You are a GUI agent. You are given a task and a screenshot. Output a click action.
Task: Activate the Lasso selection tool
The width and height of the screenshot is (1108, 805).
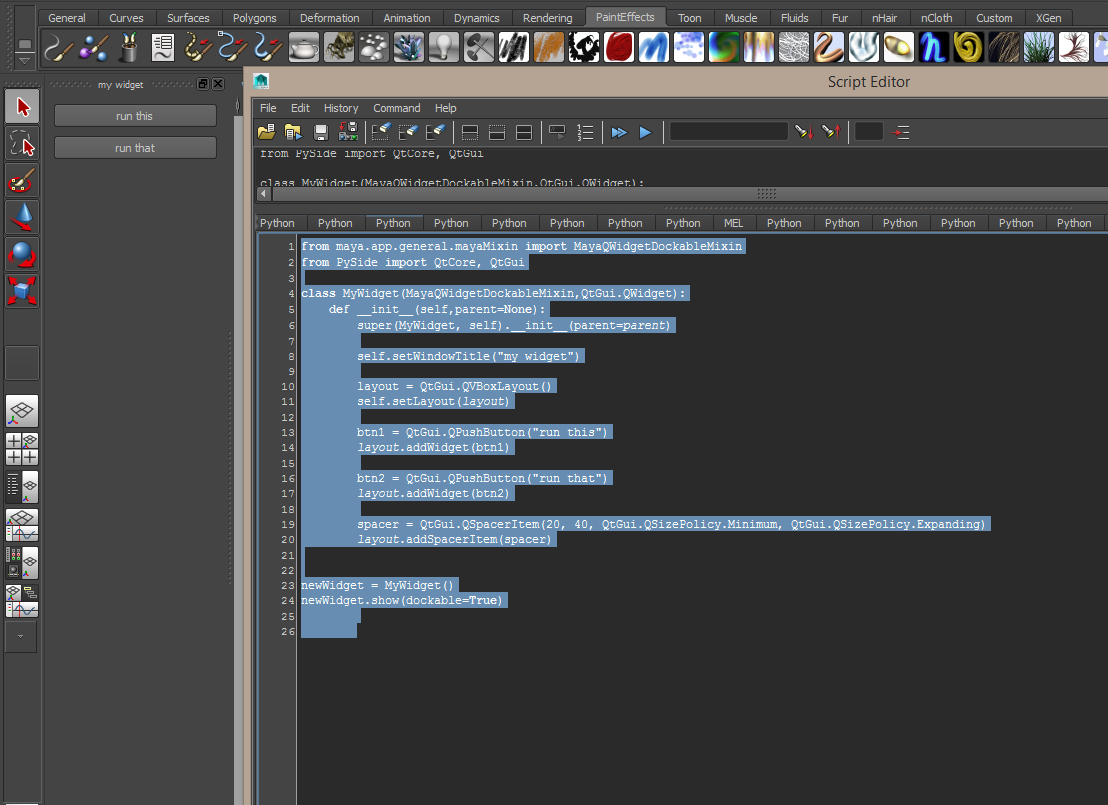pyautogui.click(x=21, y=142)
